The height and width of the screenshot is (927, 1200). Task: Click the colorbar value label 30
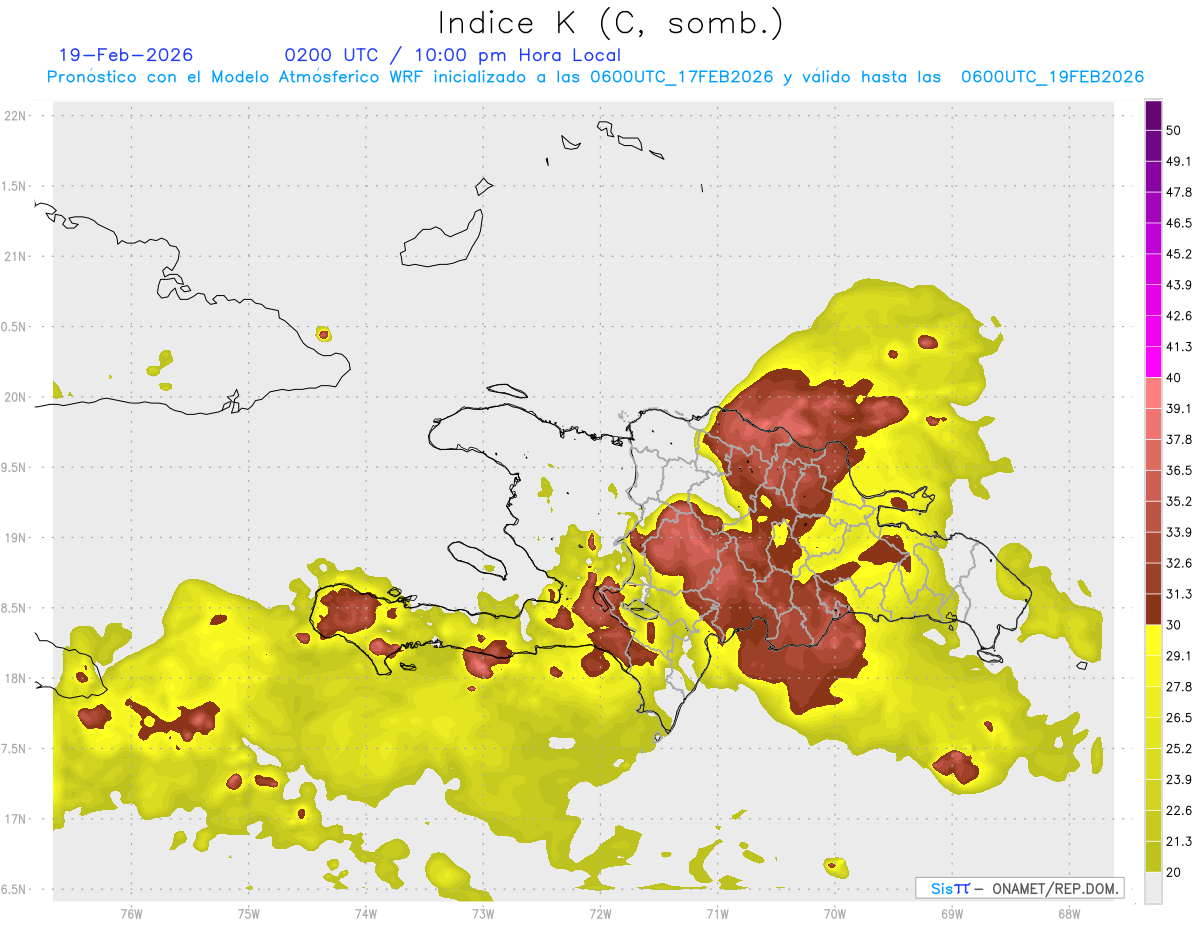click(1174, 625)
